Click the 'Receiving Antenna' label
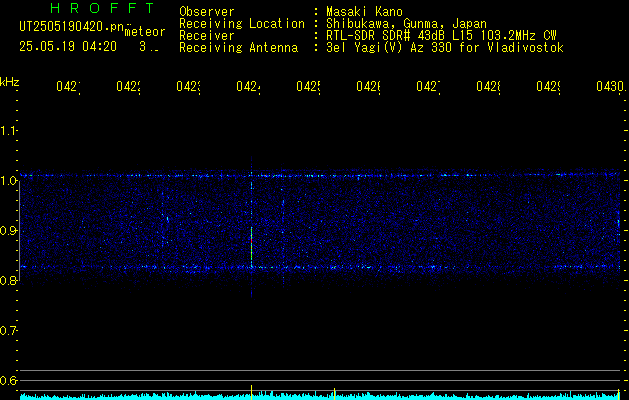This screenshot has width=629, height=400. coord(238,48)
